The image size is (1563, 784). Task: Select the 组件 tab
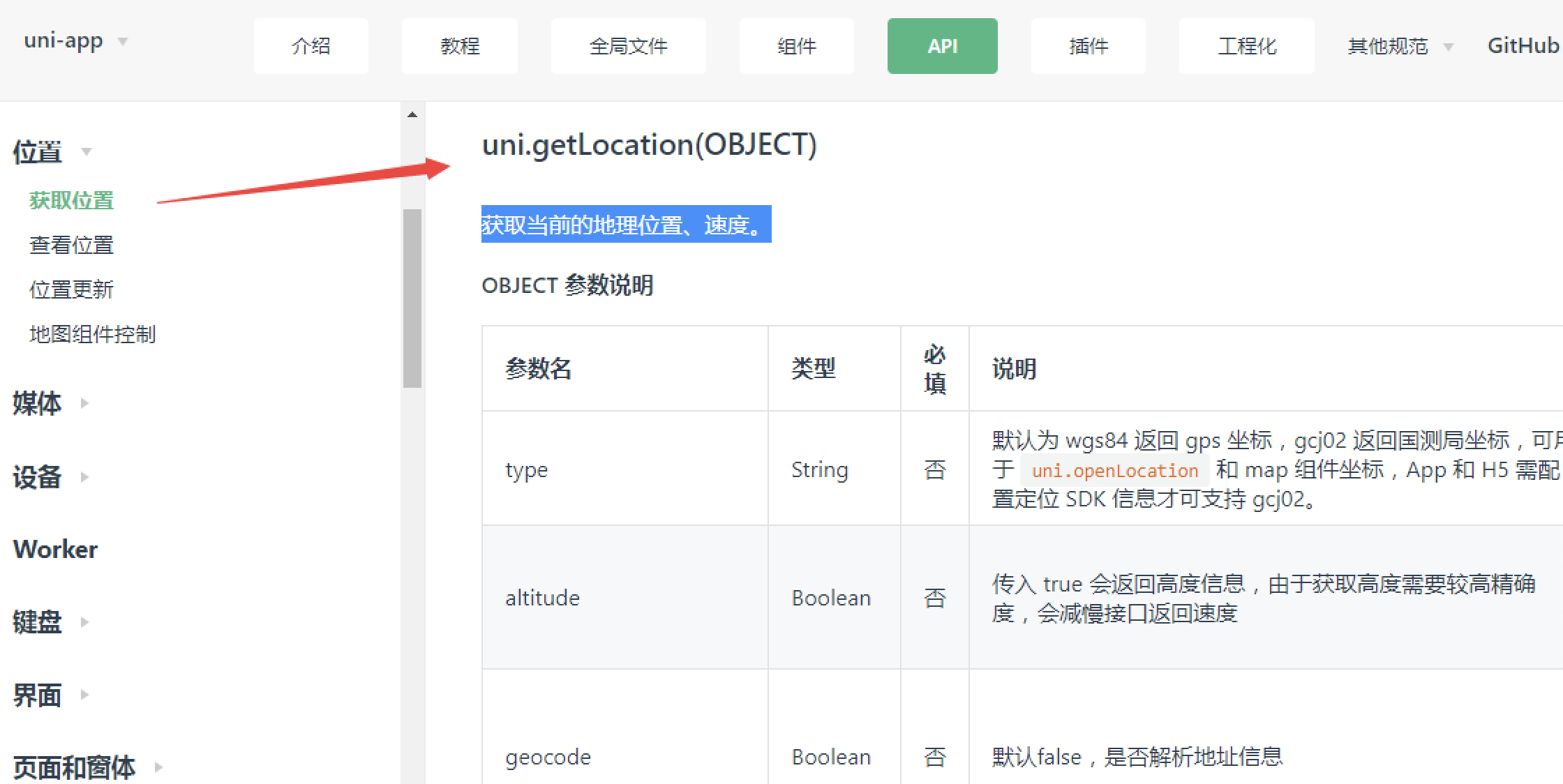pyautogui.click(x=796, y=46)
